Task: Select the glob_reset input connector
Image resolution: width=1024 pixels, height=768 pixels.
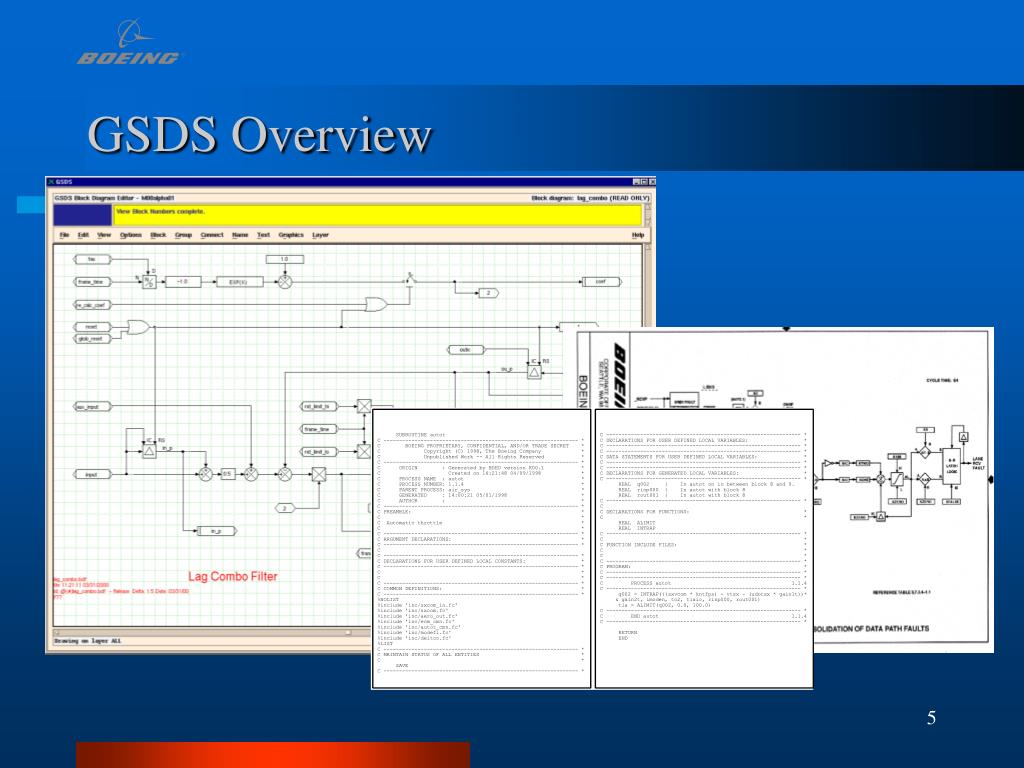Action: tap(92, 339)
